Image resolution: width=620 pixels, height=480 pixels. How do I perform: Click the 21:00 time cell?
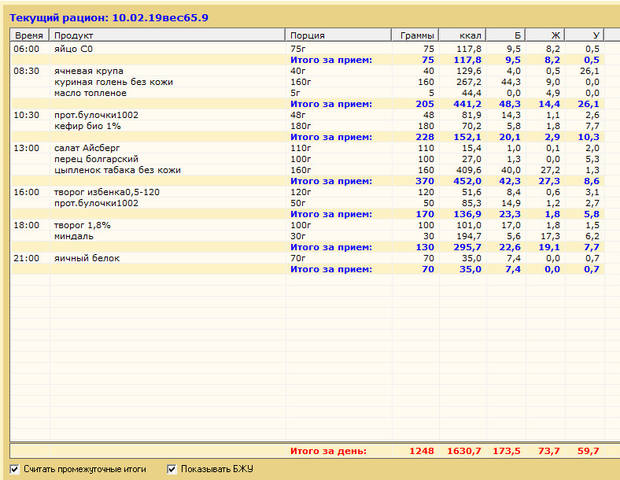pos(26,258)
